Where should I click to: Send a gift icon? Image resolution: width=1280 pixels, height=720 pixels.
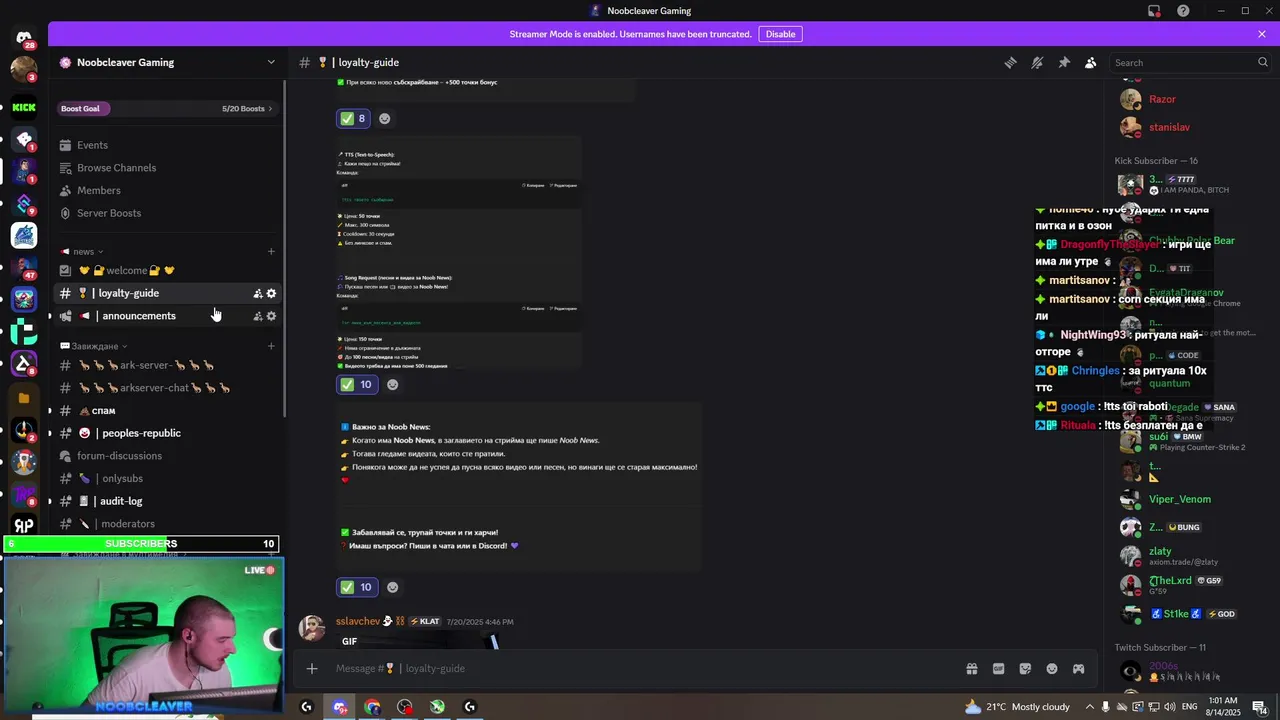coord(971,668)
